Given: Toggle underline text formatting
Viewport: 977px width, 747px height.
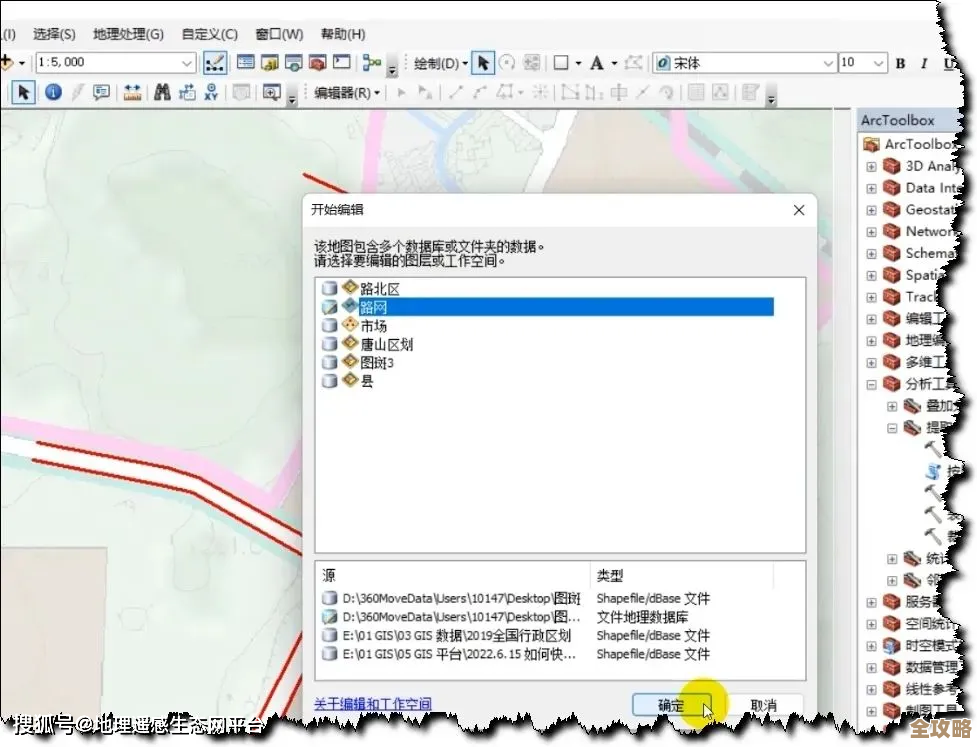Looking at the screenshot, I should (x=948, y=62).
